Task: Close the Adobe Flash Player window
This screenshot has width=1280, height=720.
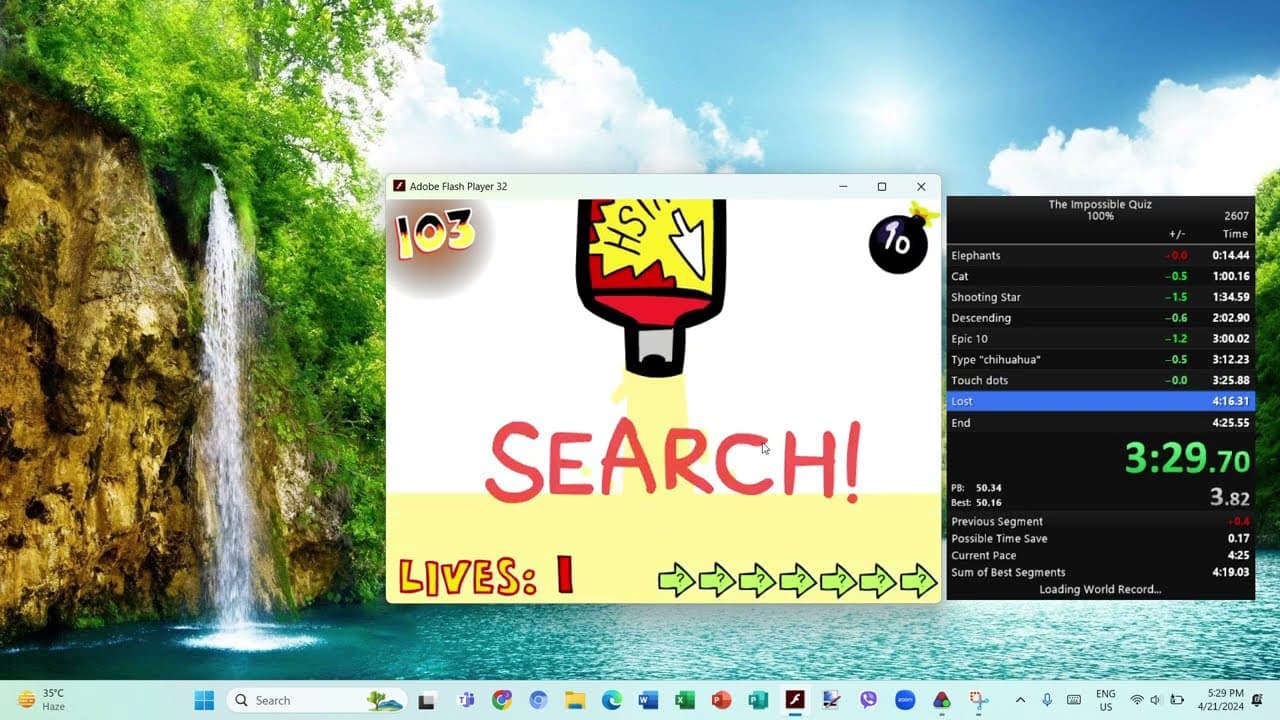Action: coord(921,186)
